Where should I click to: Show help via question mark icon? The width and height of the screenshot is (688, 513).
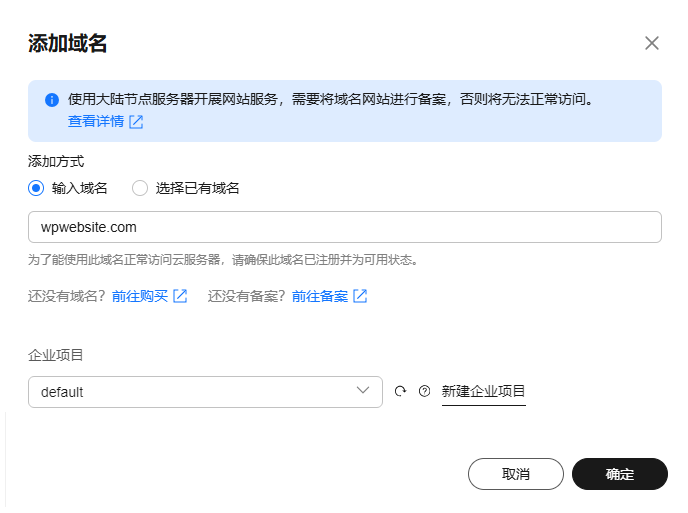coord(424,391)
